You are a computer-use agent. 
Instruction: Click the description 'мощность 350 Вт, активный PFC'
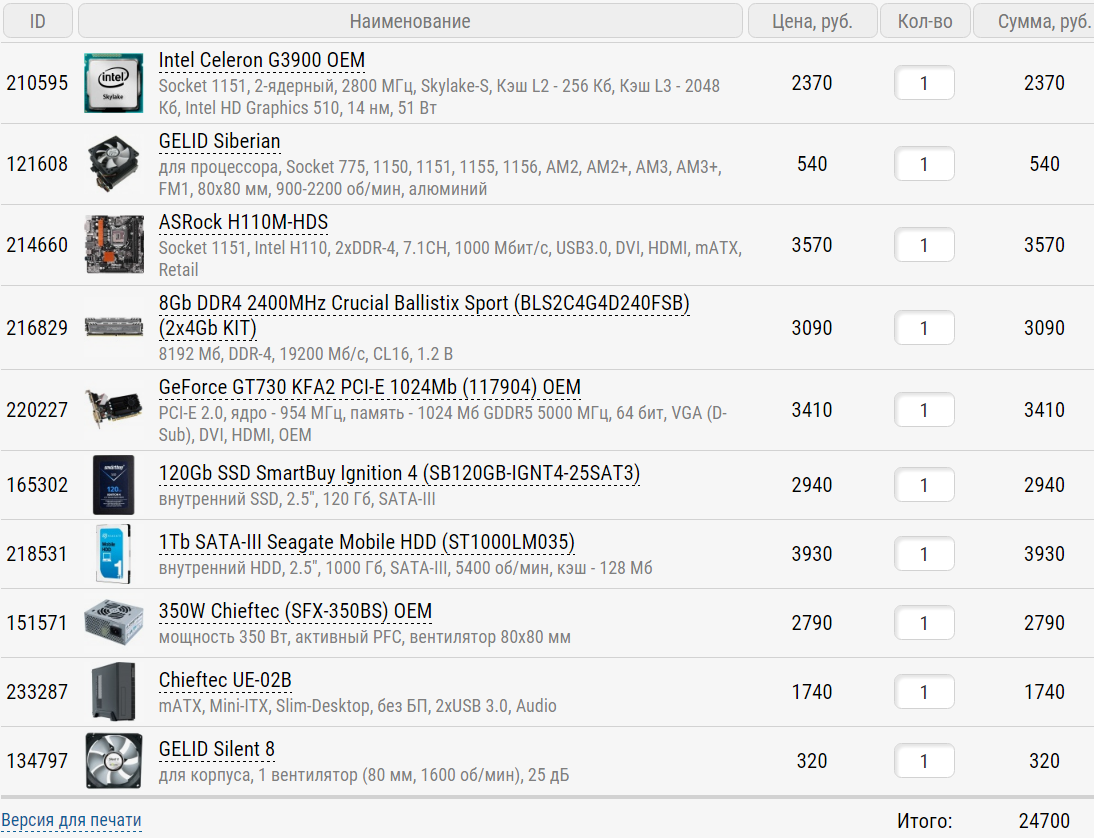click(x=364, y=637)
